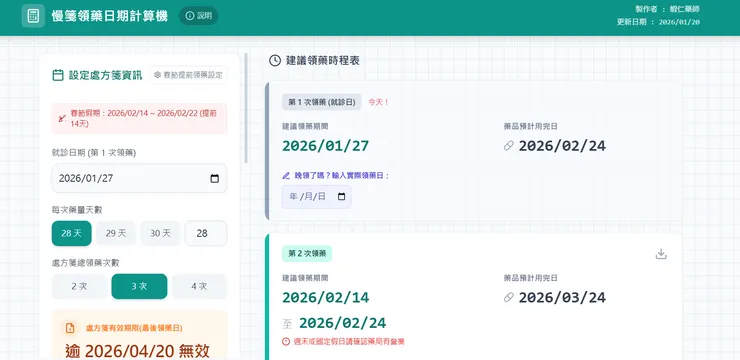Click the 逾 2026/04/20 無效 text
Screen dimensions: 740x360
point(137,351)
